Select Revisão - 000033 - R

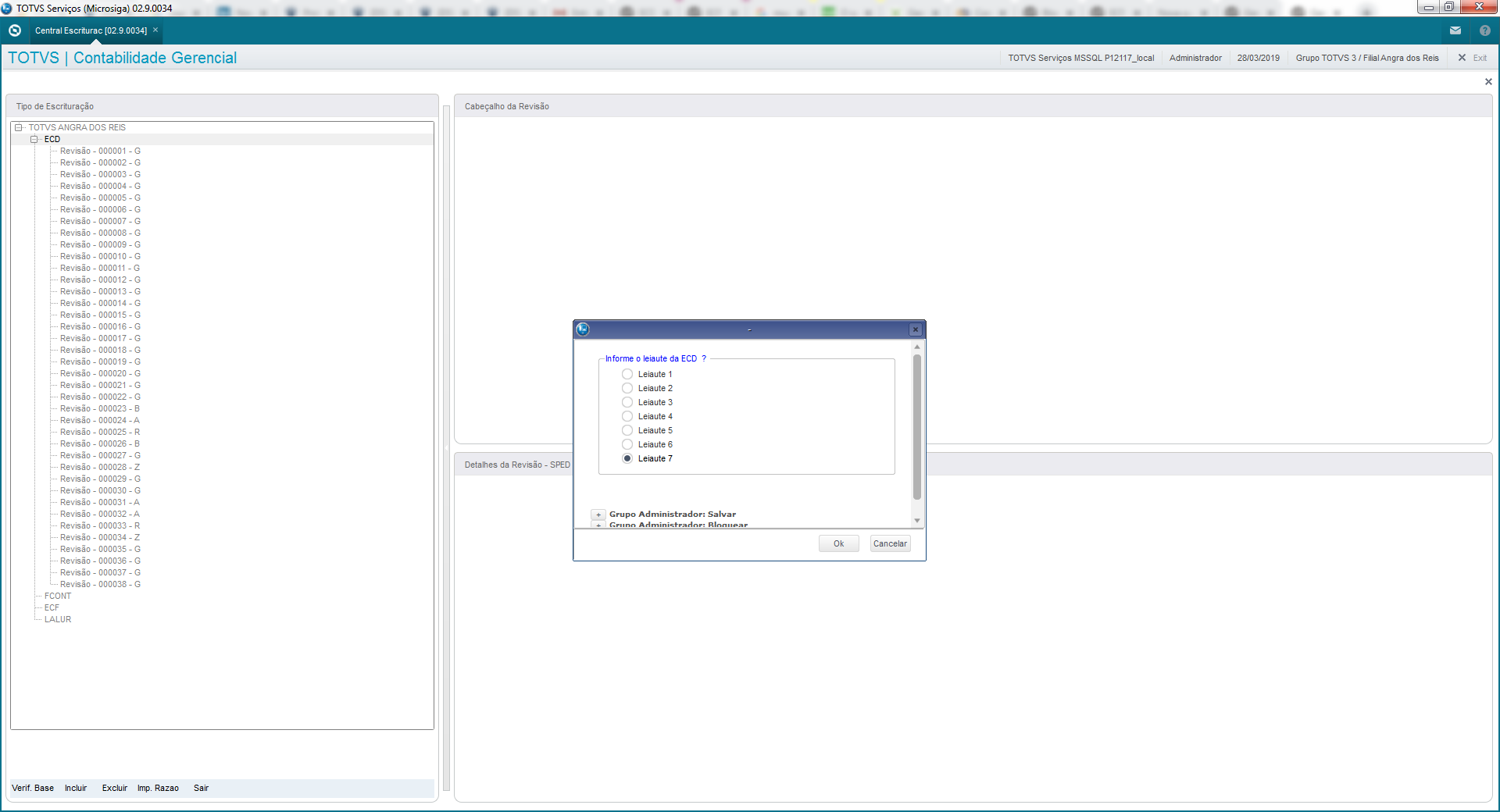point(100,525)
